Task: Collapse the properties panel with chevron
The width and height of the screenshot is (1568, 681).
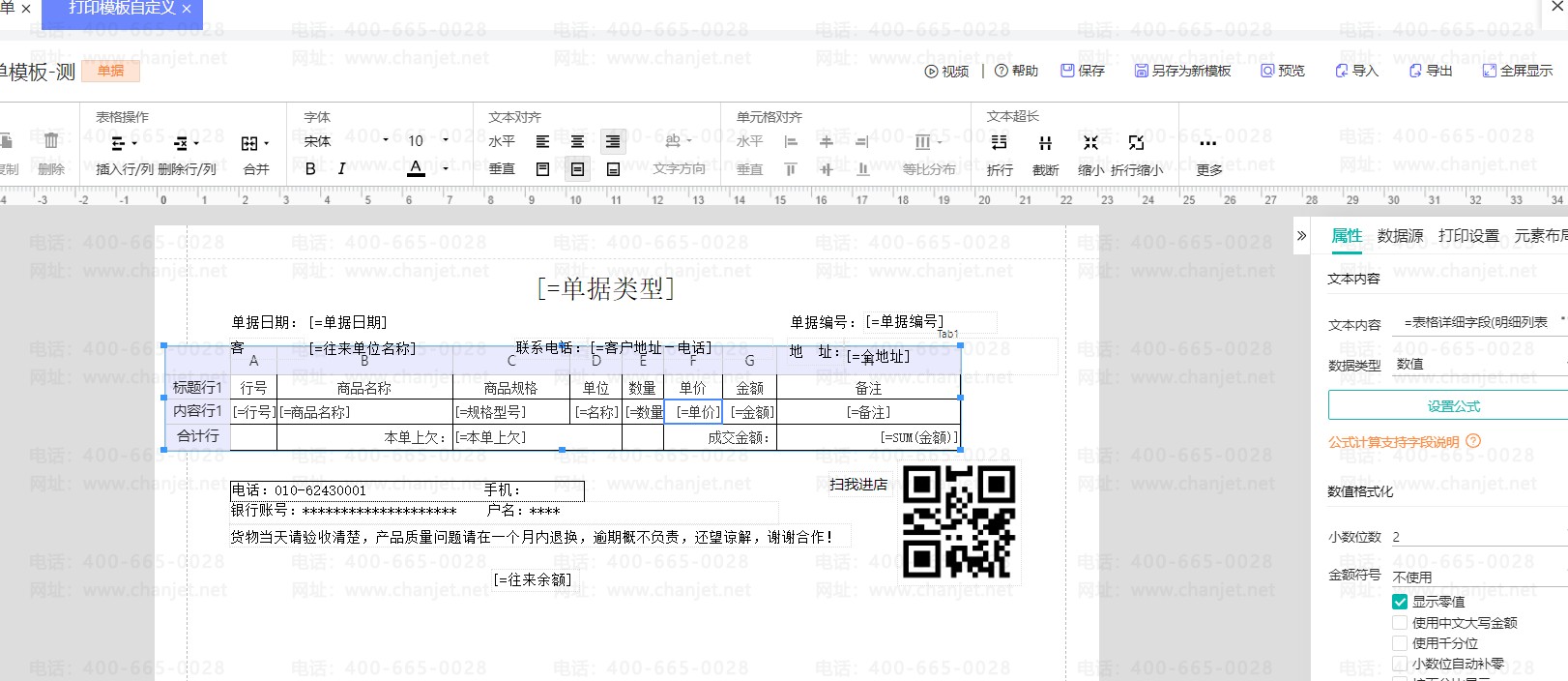Action: point(1302,235)
